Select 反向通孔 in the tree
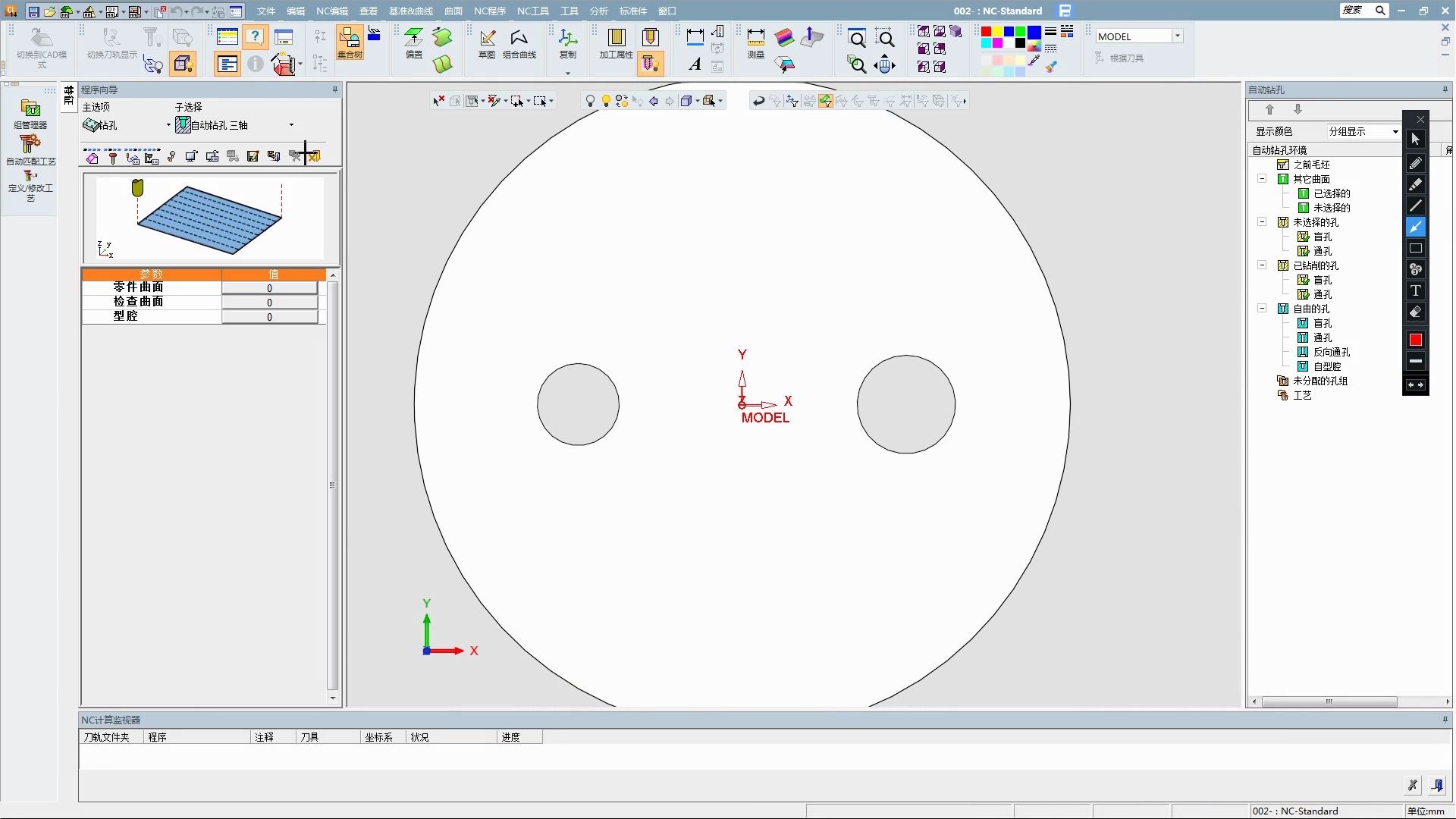This screenshot has height=819, width=1456. (x=1331, y=352)
